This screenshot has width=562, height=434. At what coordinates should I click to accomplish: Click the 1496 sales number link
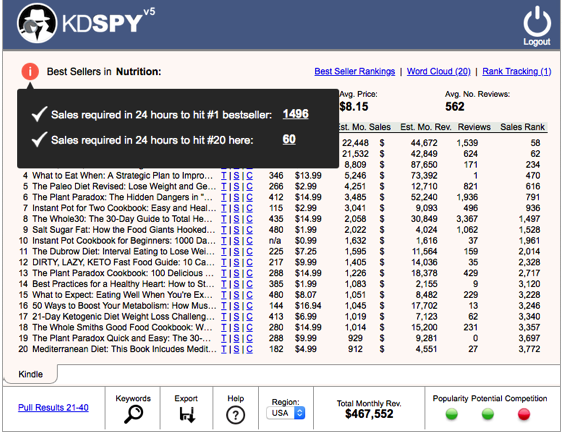(x=295, y=114)
